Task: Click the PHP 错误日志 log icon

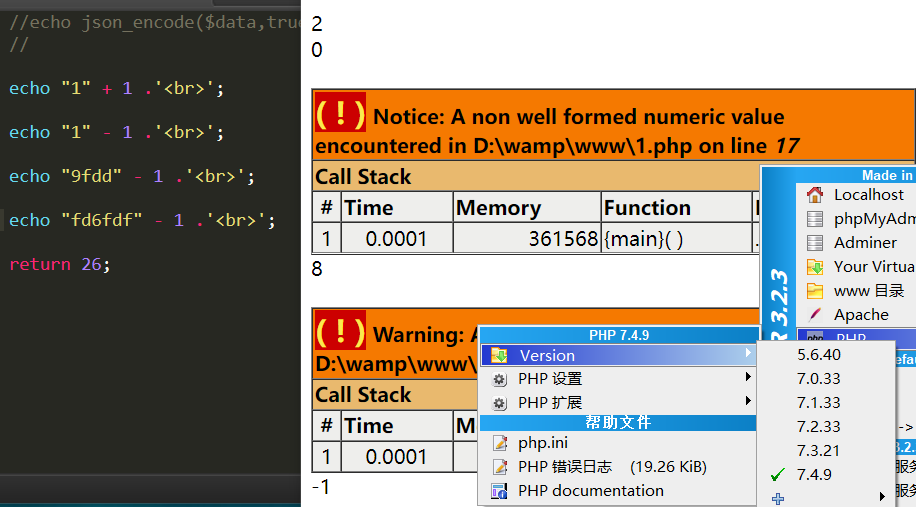Action: point(499,467)
